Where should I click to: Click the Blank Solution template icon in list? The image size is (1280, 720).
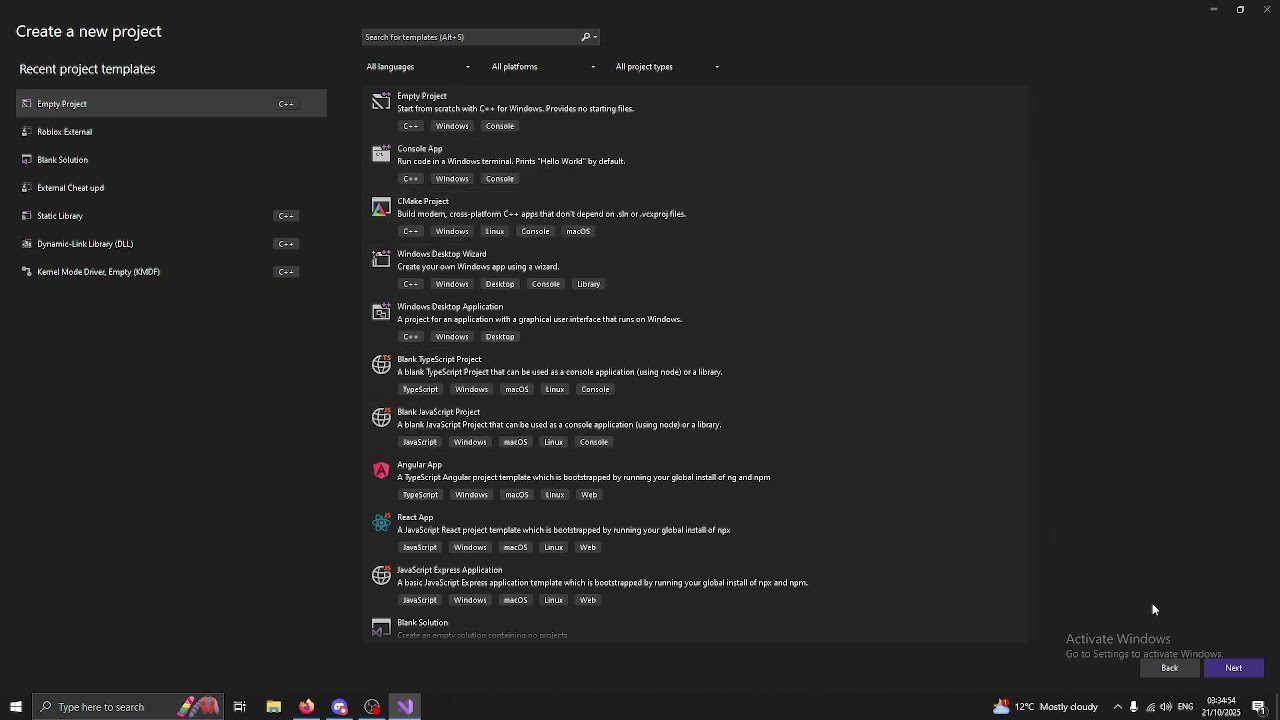click(x=381, y=628)
